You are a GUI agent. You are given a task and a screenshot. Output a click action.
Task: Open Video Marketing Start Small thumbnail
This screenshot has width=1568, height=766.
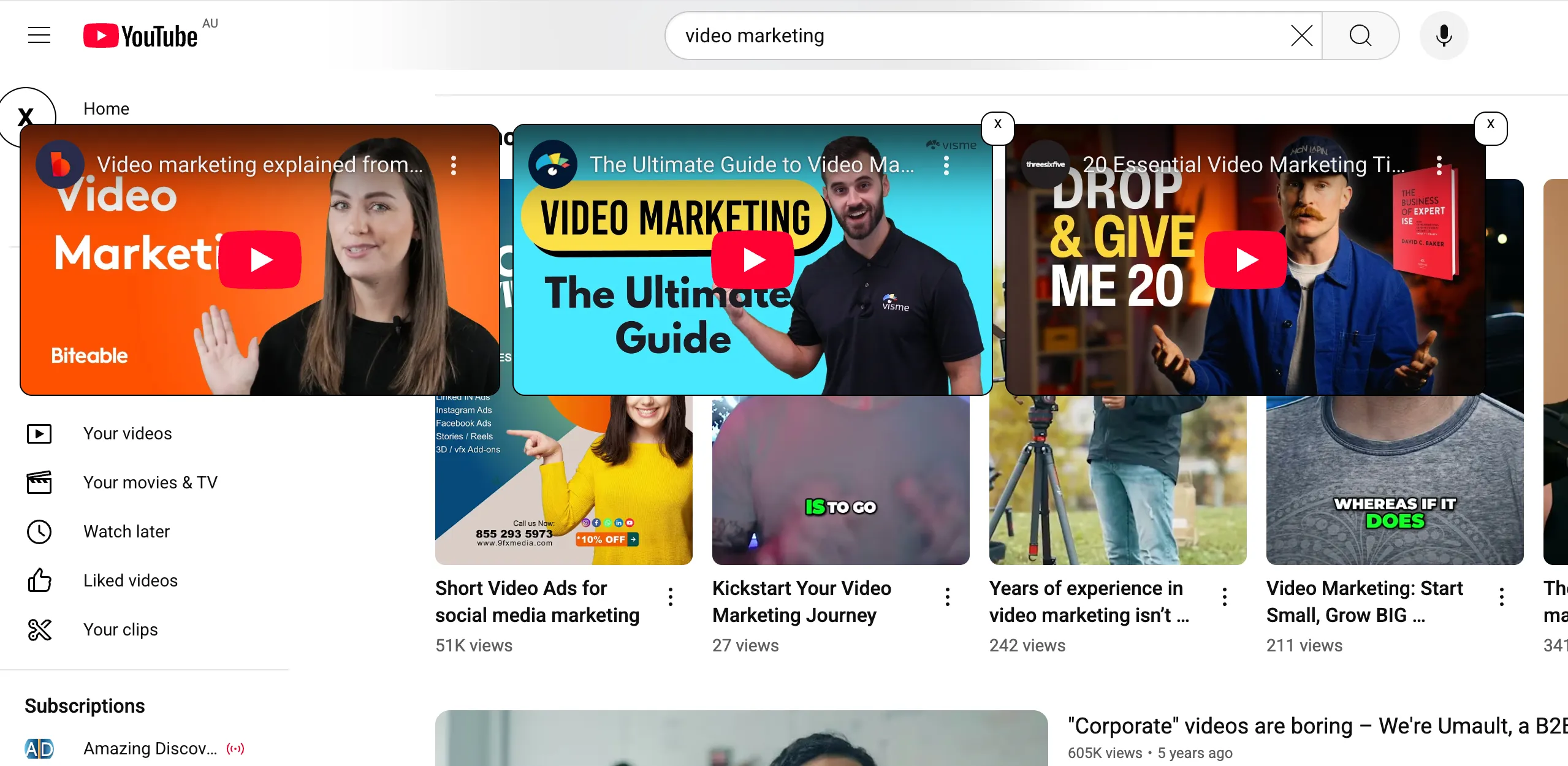[x=1395, y=480]
